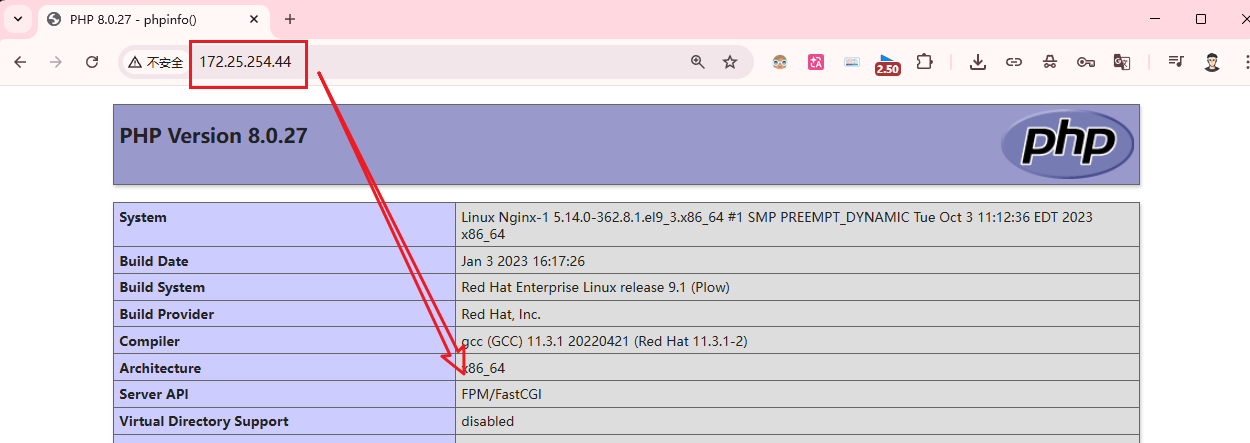Close the PHP 8.0.27 phpinfo tab
The width and height of the screenshot is (1250, 443).
tap(256, 19)
